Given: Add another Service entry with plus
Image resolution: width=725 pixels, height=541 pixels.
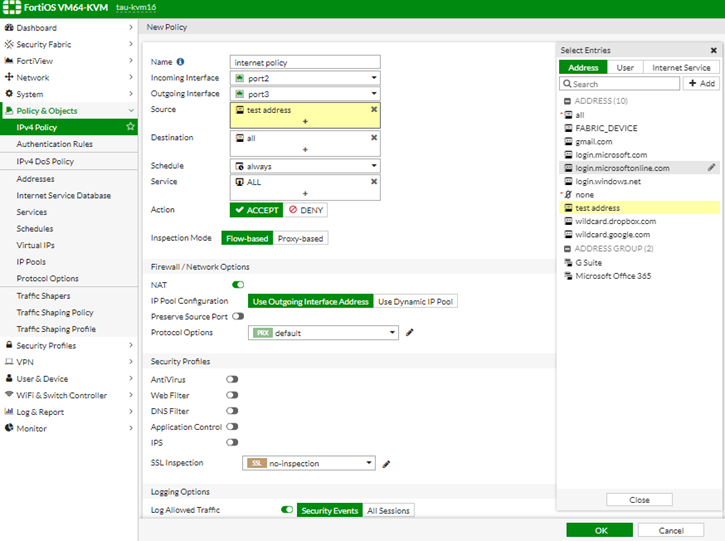Looking at the screenshot, I should point(305,193).
